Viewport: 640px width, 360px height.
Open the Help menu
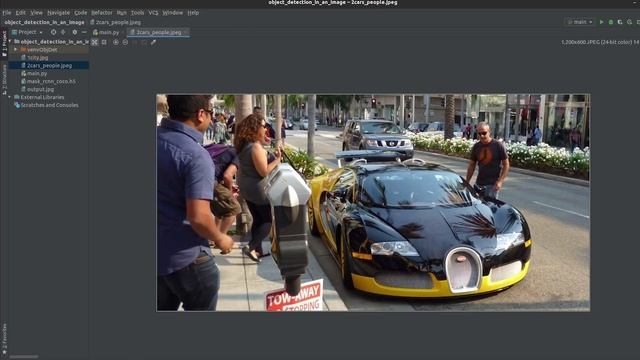(x=193, y=13)
